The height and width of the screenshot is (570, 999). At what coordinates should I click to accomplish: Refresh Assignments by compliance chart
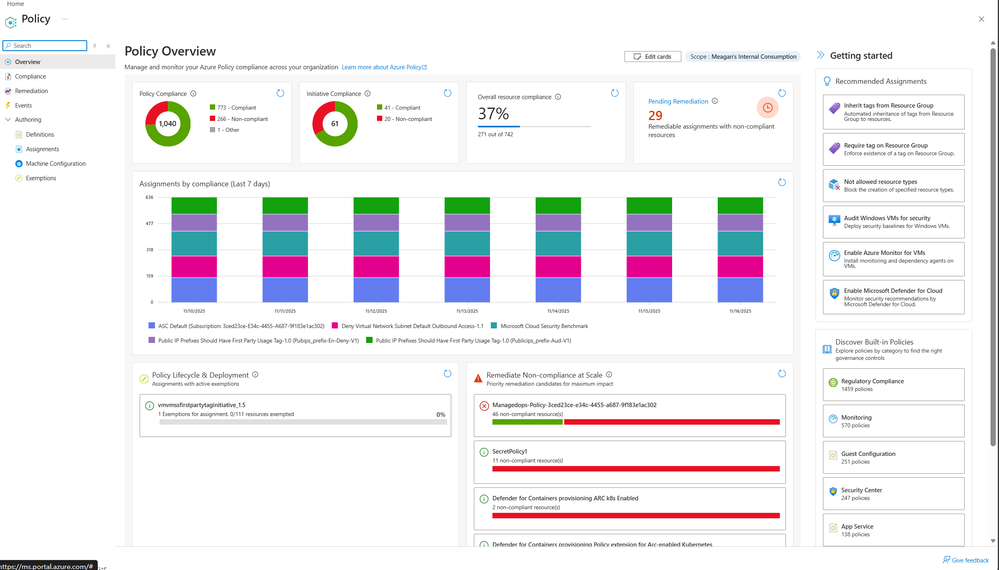pyautogui.click(x=782, y=182)
